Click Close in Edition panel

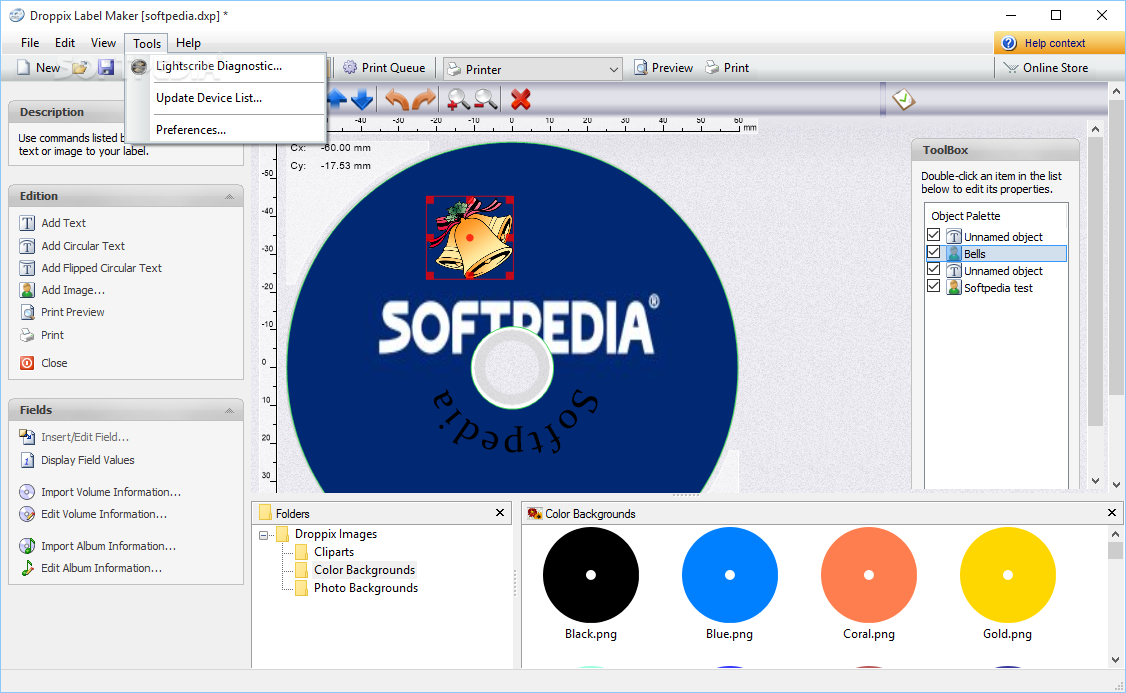tap(43, 363)
